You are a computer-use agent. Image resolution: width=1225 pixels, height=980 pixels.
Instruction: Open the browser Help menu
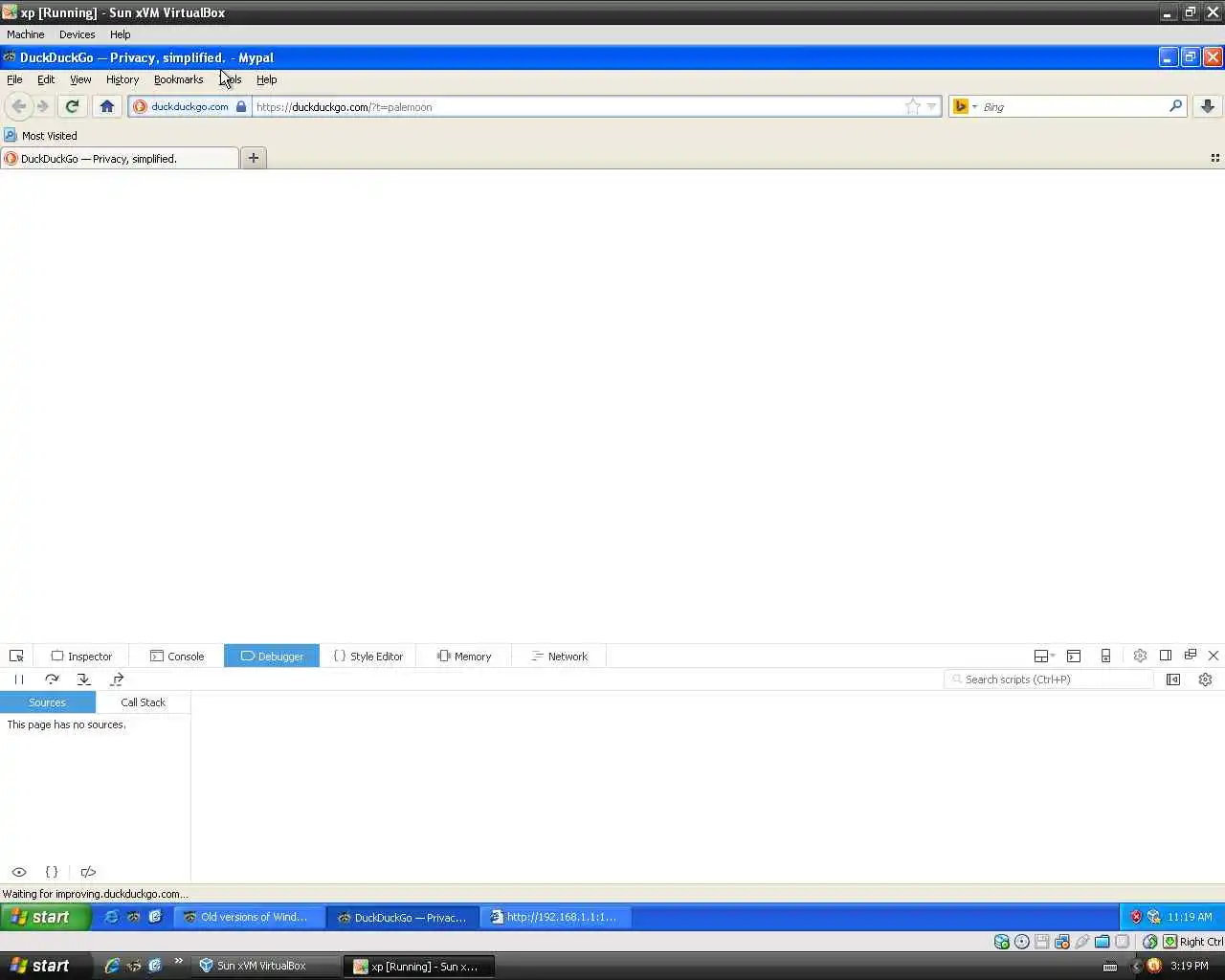266,79
